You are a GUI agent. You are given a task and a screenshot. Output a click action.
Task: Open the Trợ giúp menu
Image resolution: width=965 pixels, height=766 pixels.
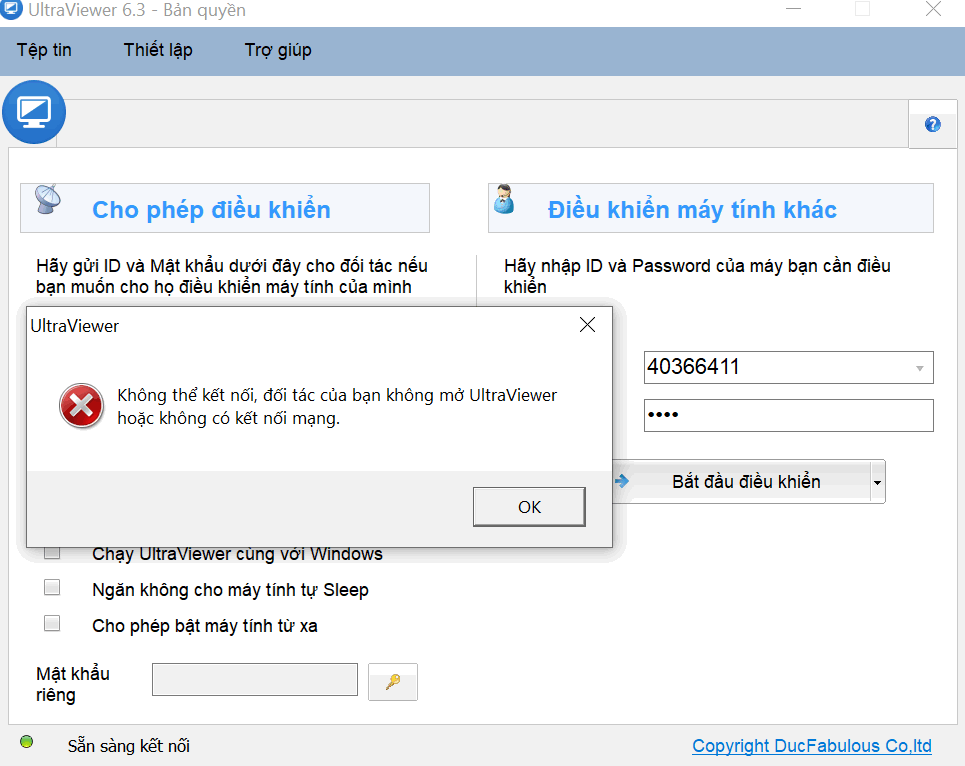click(x=278, y=50)
